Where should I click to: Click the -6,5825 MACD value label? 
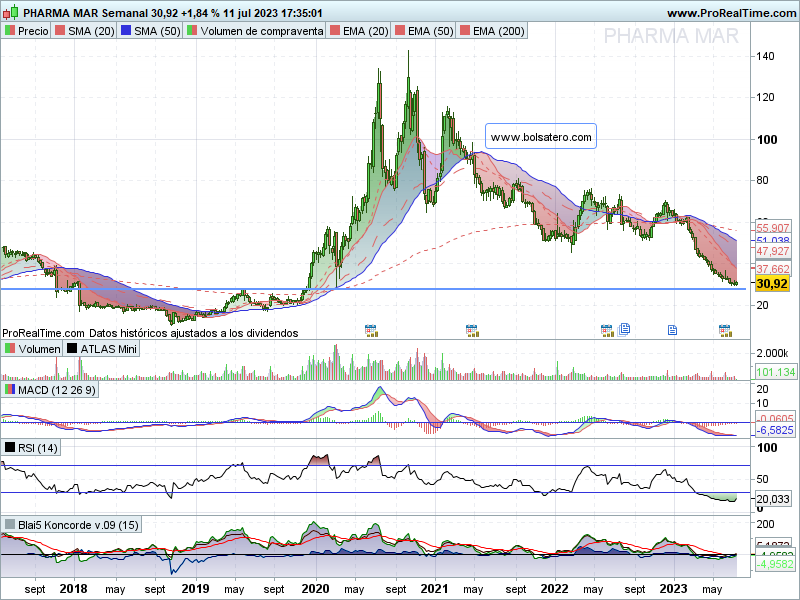(774, 430)
